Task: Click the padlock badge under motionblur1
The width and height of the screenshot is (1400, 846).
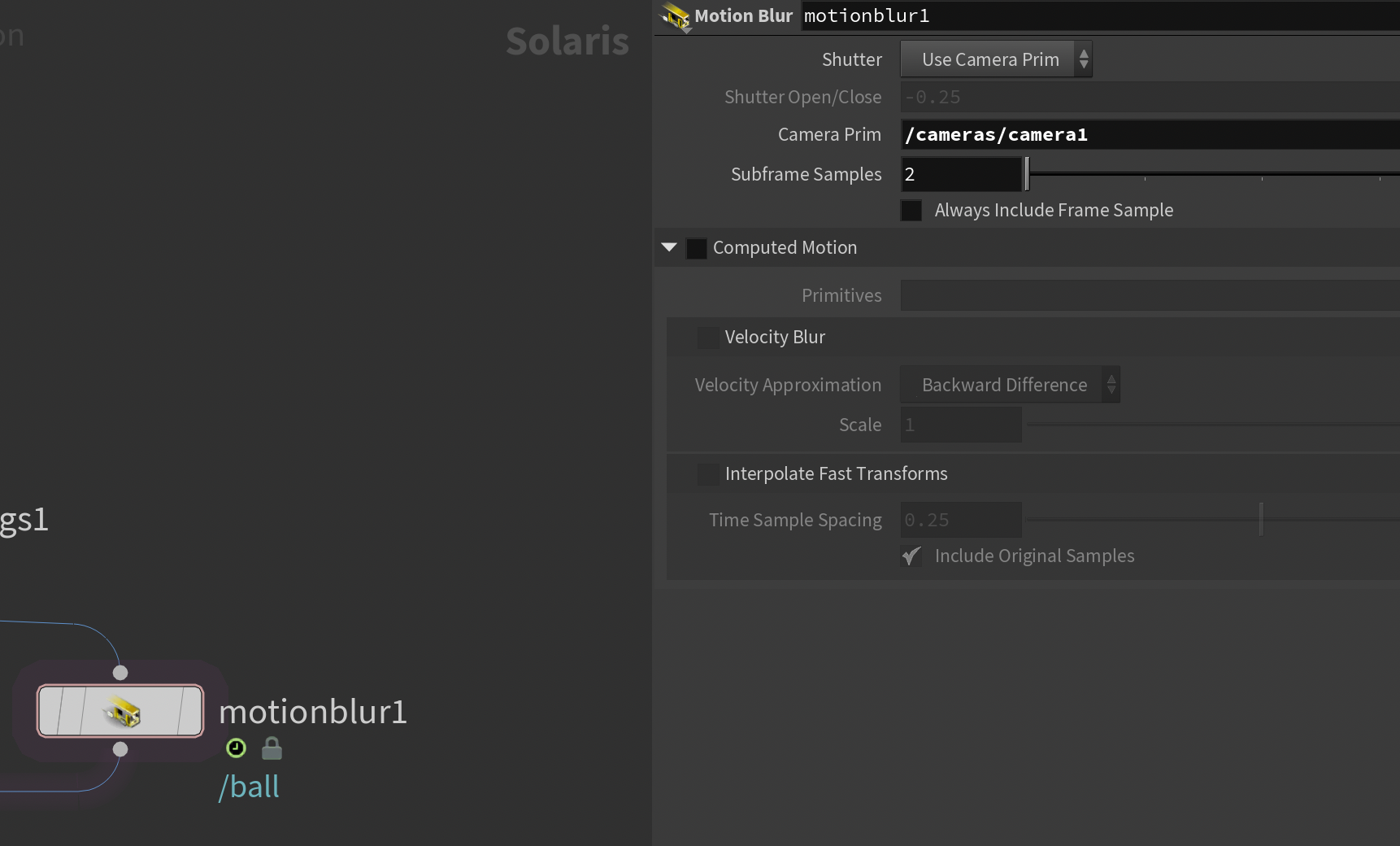Action: point(272,748)
